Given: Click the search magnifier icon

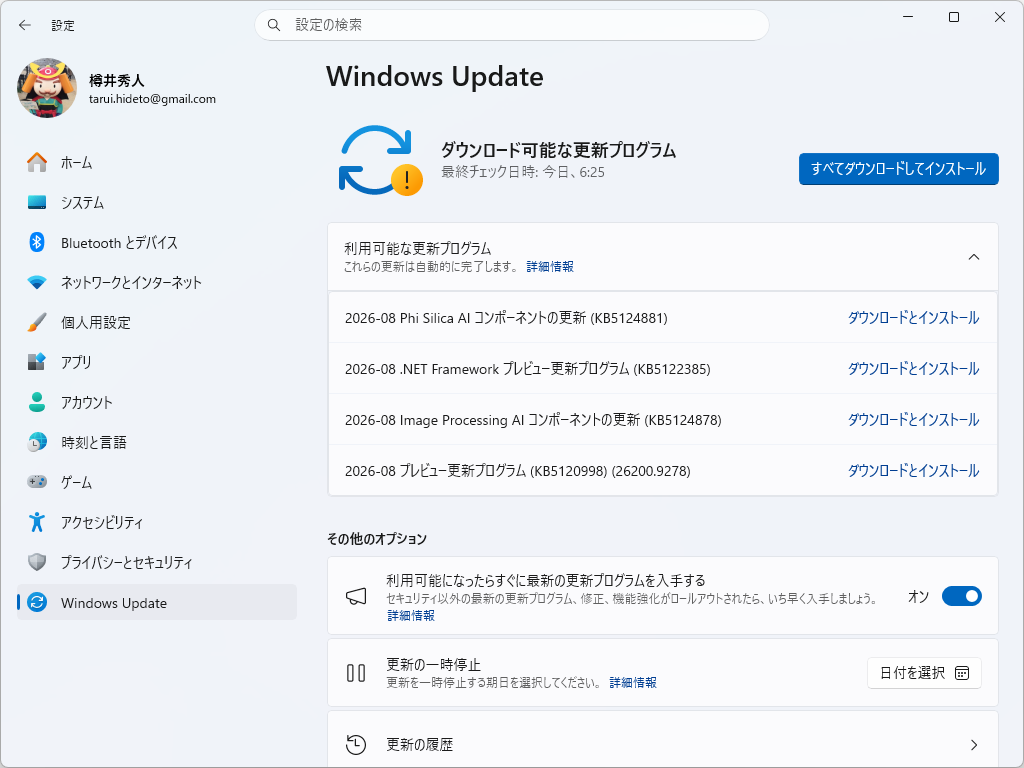Looking at the screenshot, I should (x=274, y=25).
